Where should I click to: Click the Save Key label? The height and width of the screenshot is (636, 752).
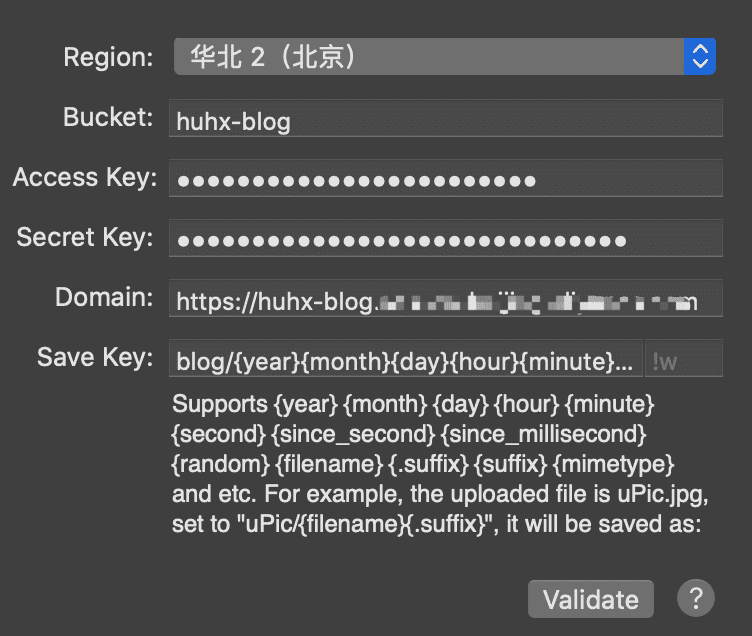95,357
